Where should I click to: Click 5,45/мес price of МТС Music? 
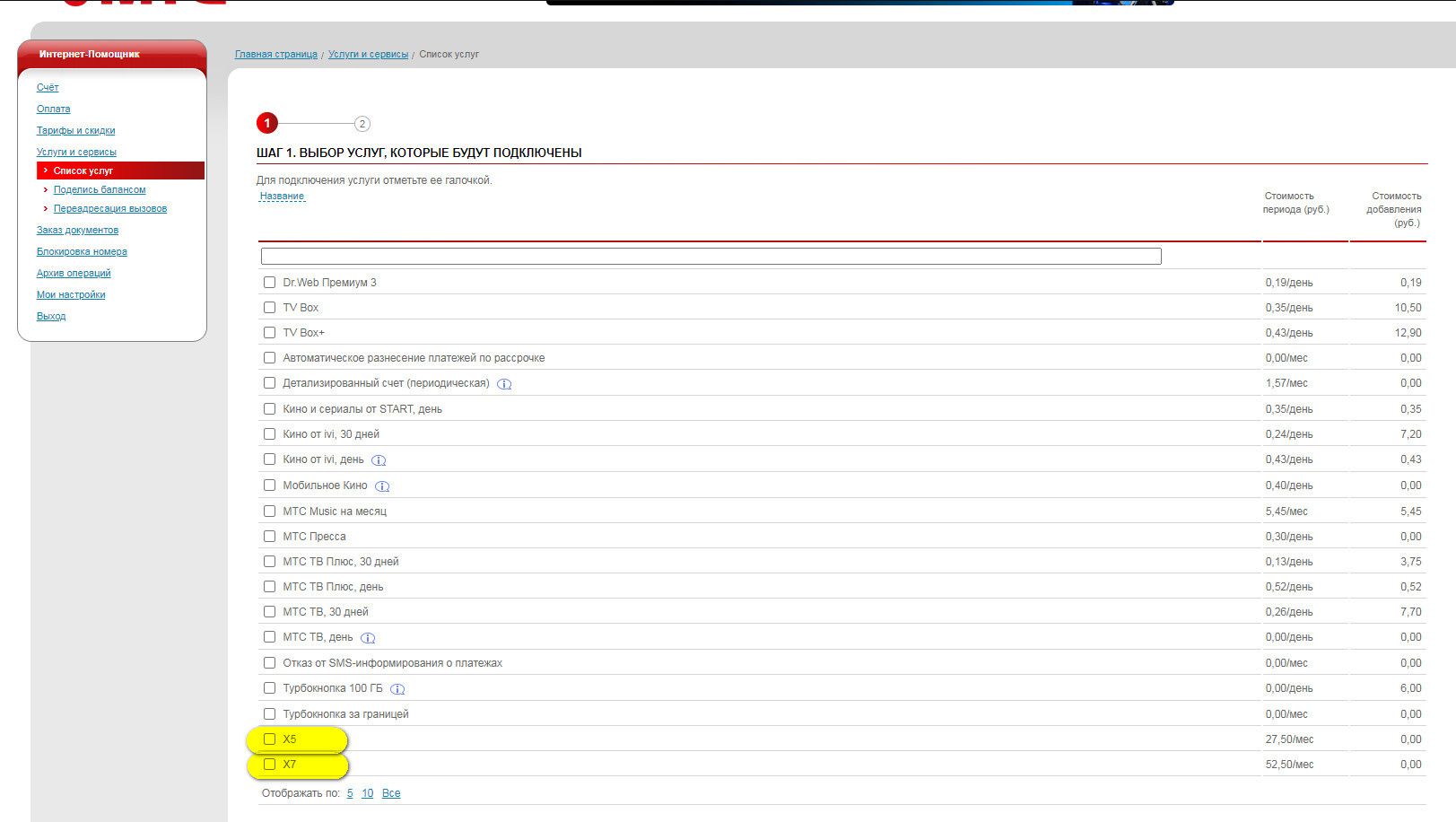point(1286,512)
